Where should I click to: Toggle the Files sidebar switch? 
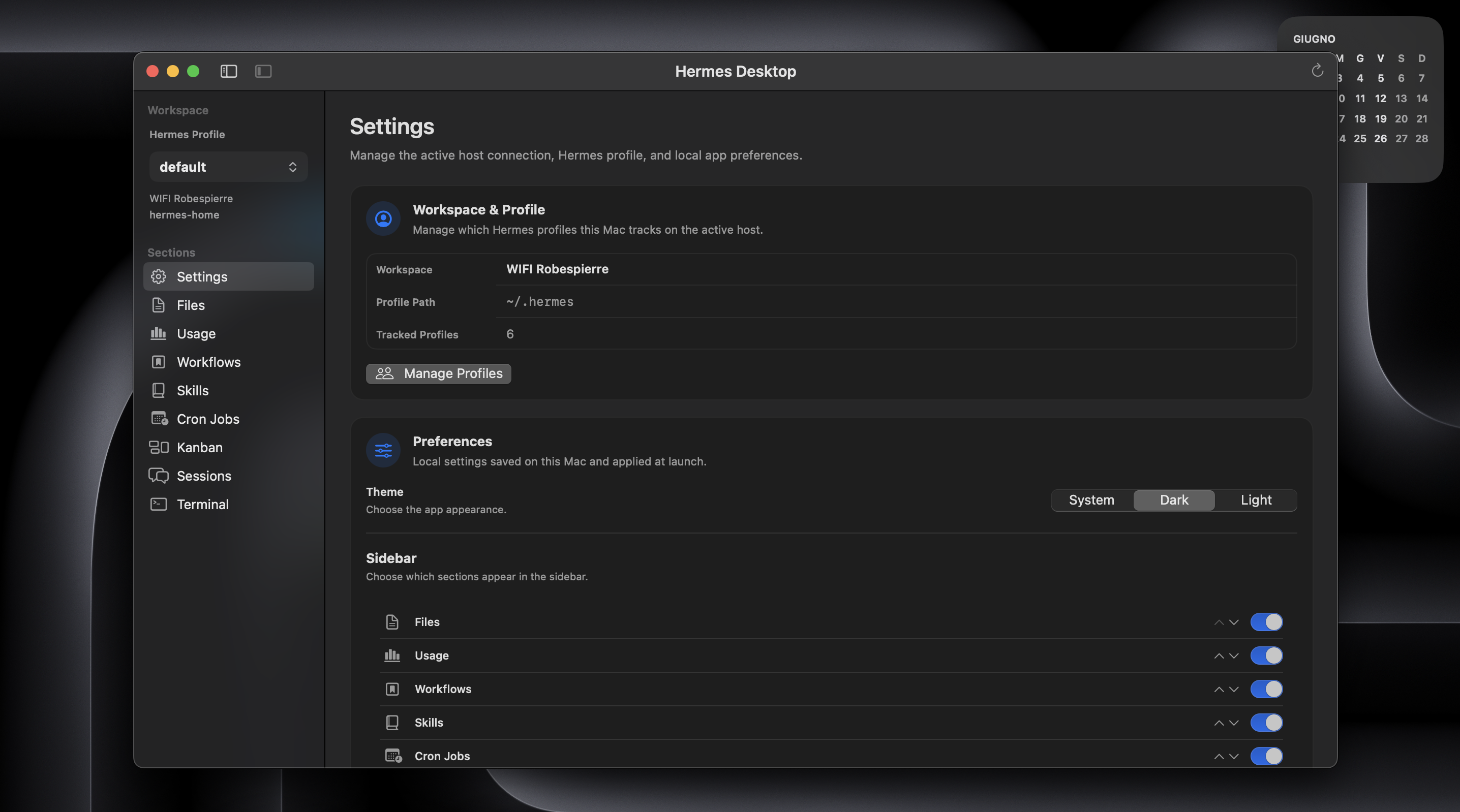1266,621
